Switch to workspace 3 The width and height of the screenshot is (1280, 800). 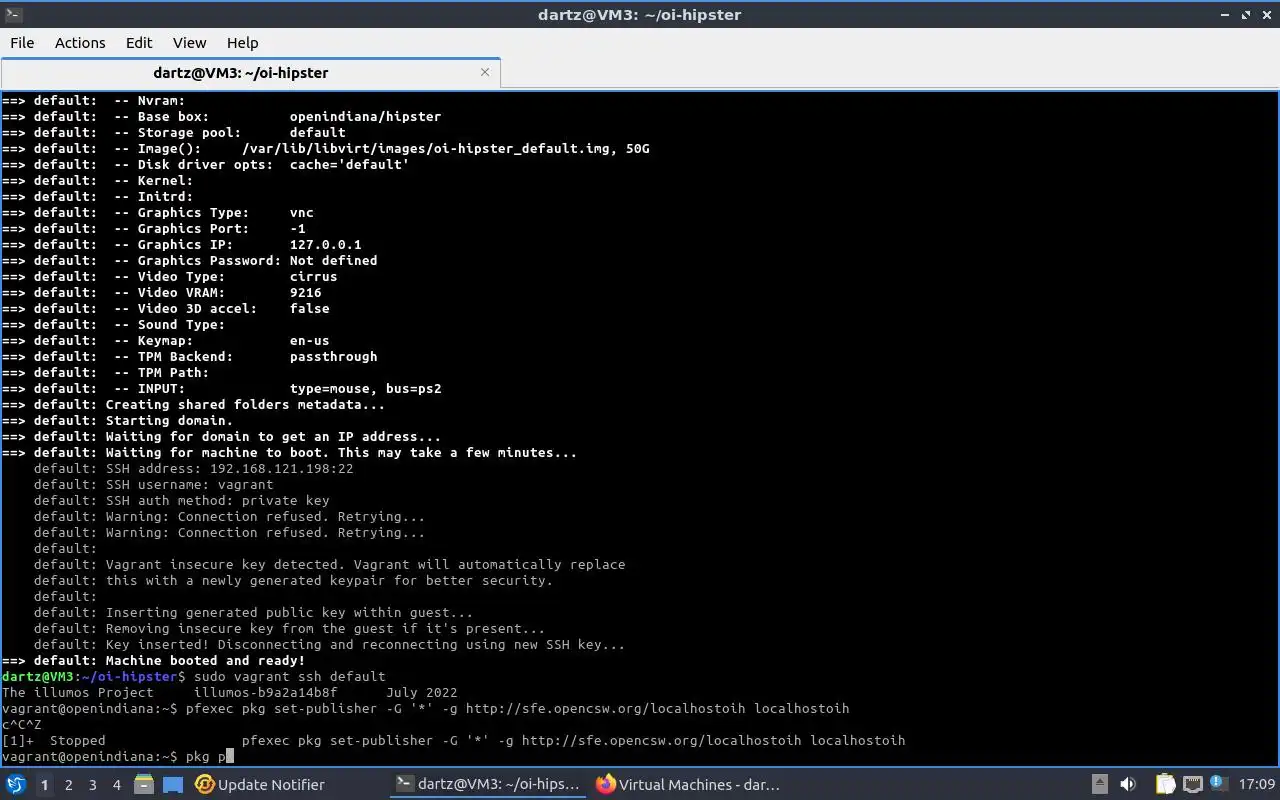click(x=92, y=785)
